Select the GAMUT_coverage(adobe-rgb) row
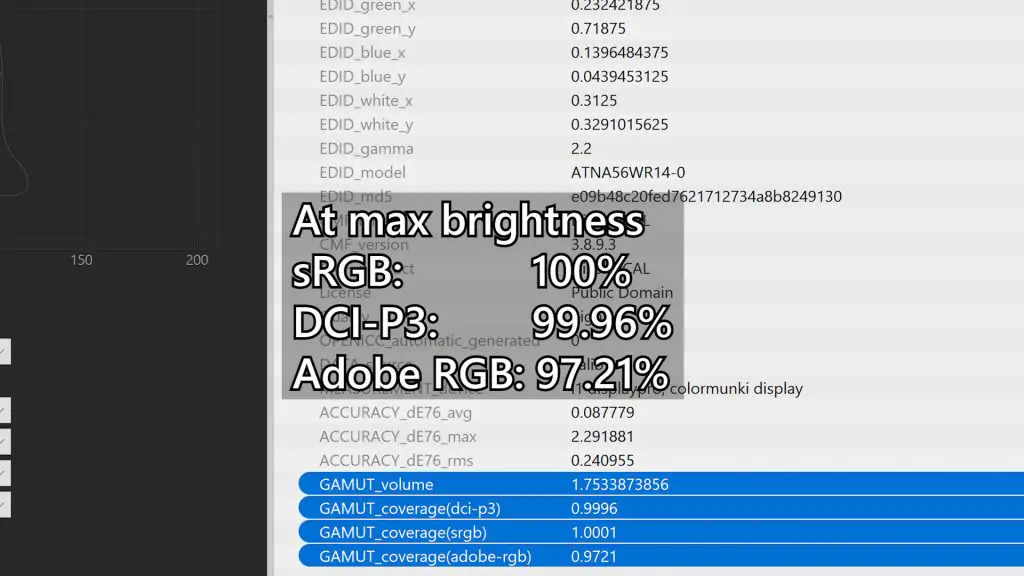Image resolution: width=1024 pixels, height=576 pixels. tap(661, 557)
